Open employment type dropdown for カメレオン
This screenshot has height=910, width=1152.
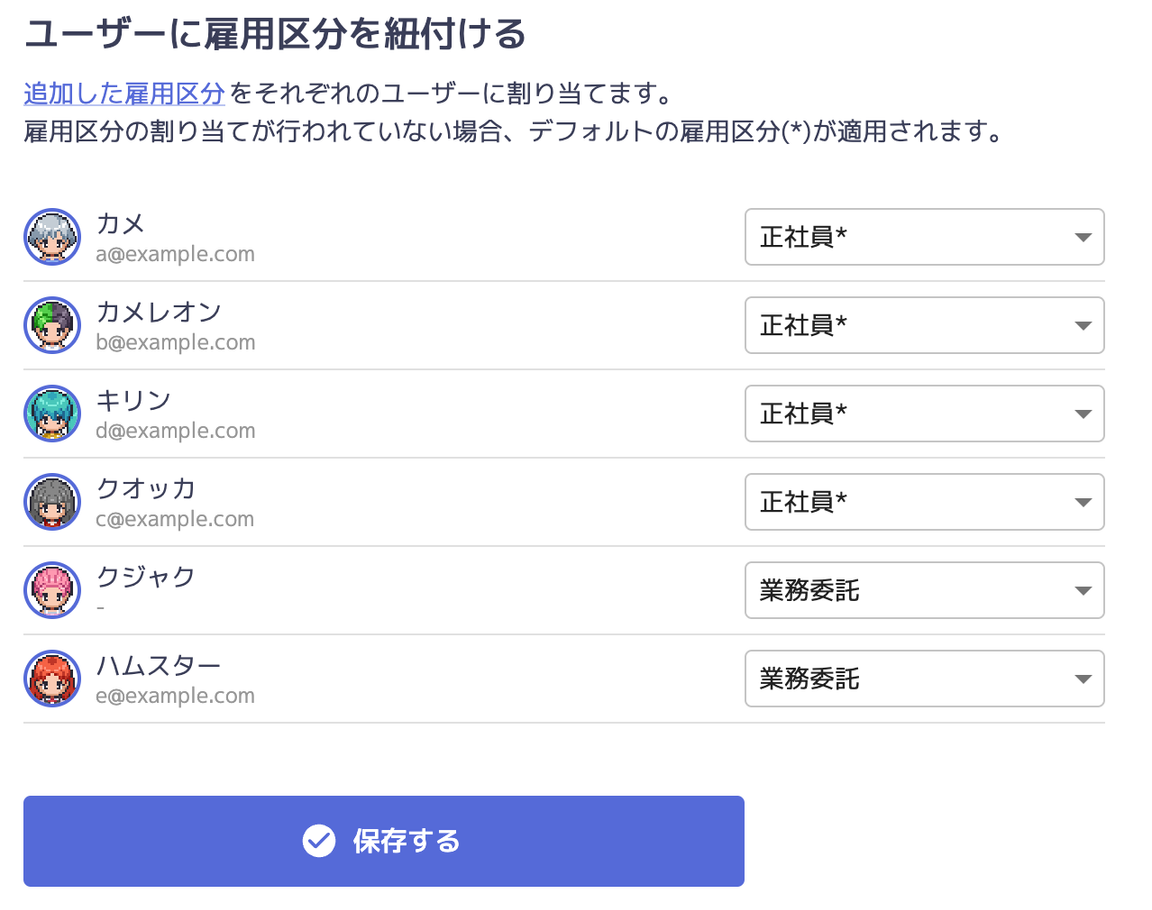pyautogui.click(x=924, y=325)
